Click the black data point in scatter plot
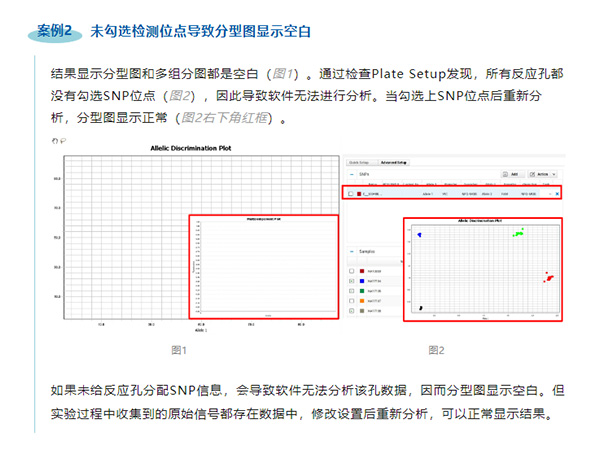The image size is (600, 450). point(421,308)
